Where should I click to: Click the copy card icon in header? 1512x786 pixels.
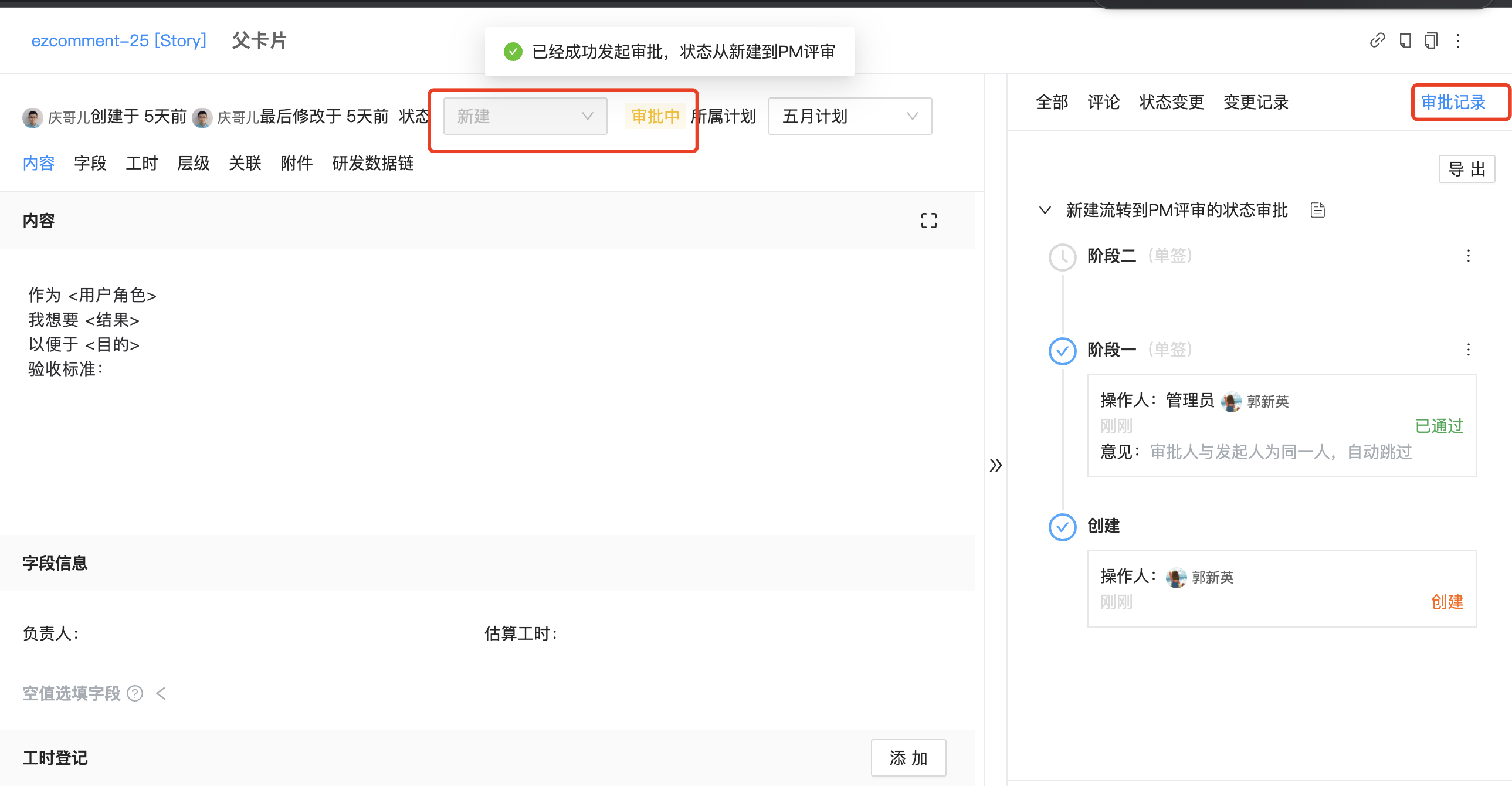pyautogui.click(x=1430, y=40)
